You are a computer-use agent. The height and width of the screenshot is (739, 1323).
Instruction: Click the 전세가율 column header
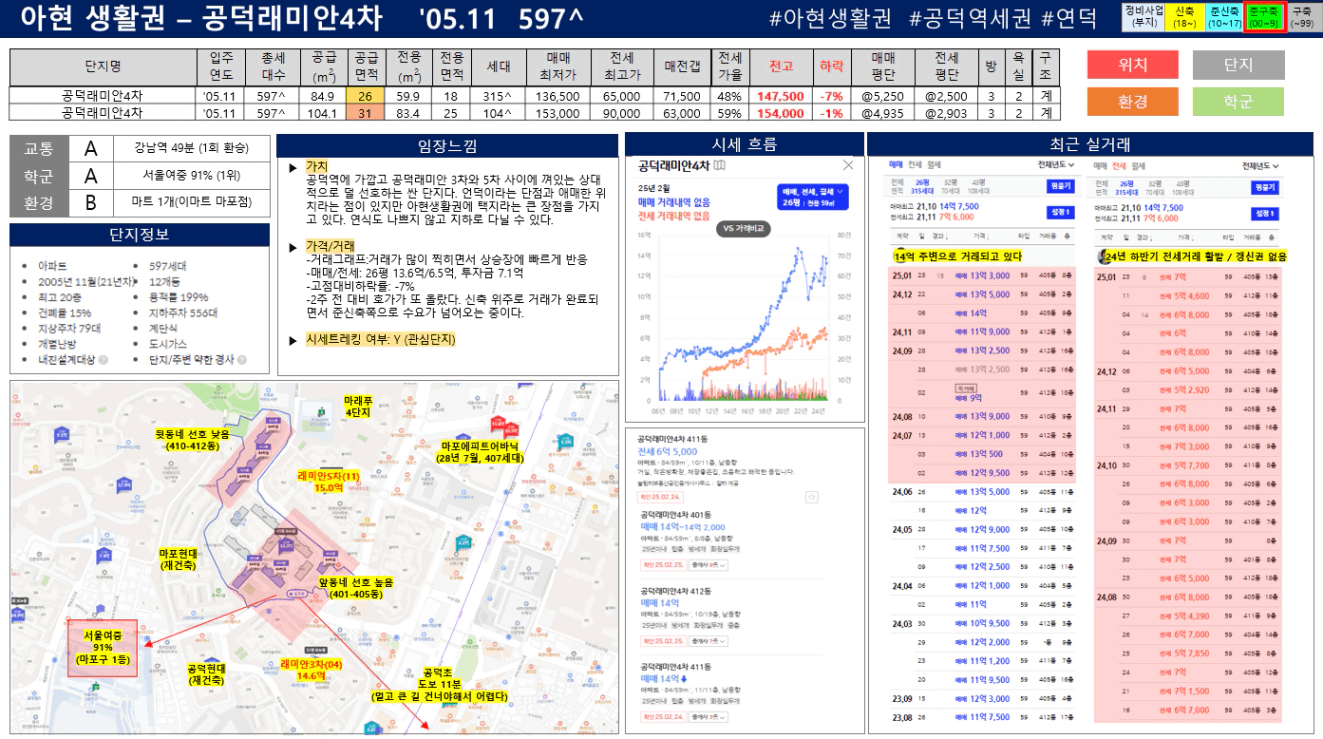click(x=730, y=67)
